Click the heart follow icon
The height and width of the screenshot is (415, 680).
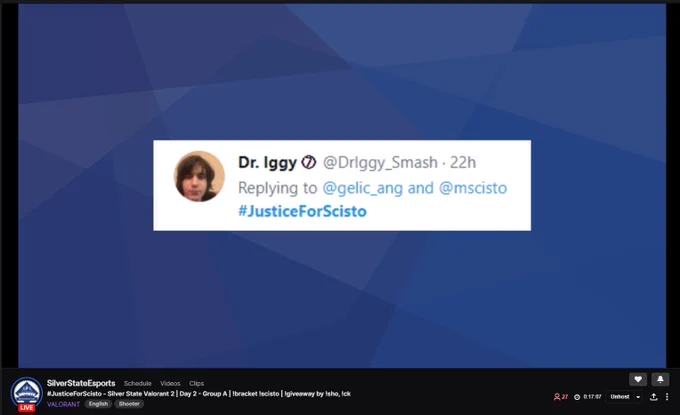point(638,379)
